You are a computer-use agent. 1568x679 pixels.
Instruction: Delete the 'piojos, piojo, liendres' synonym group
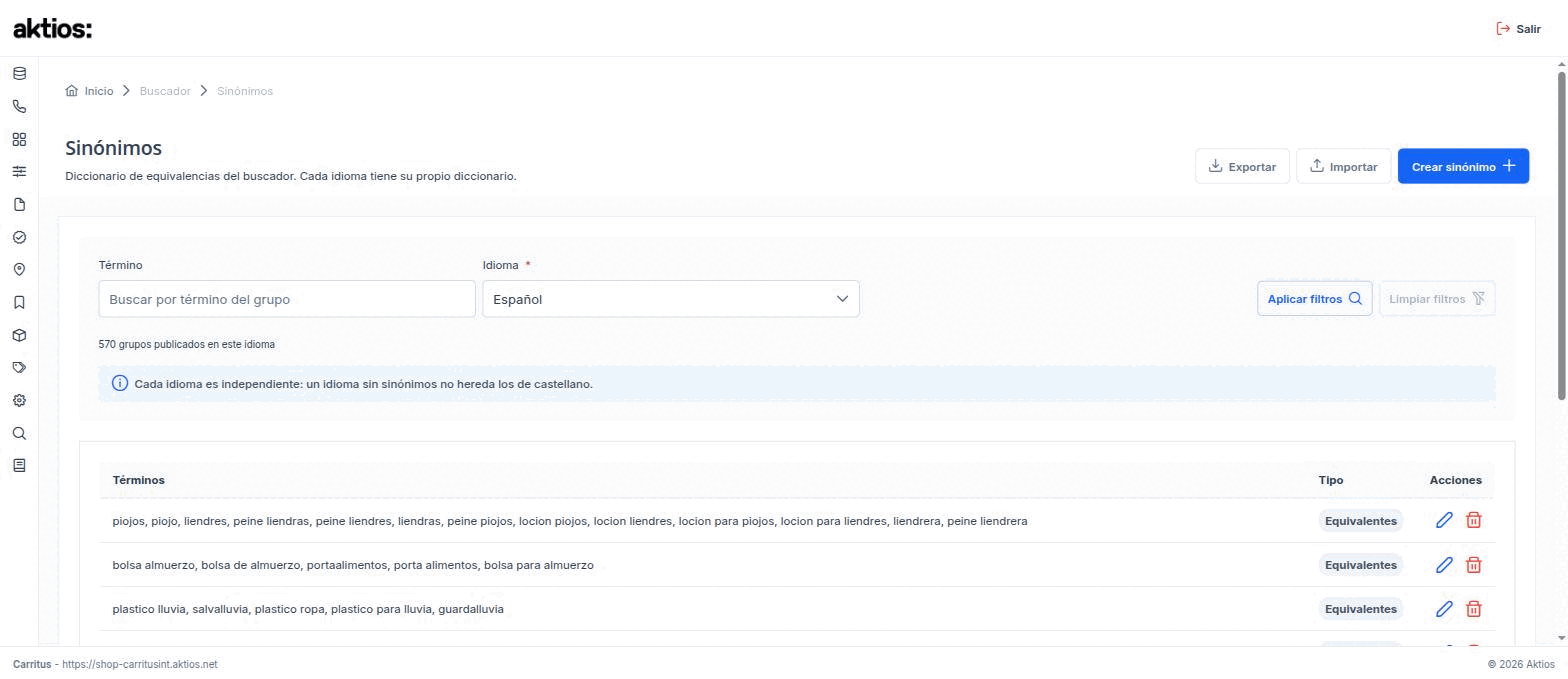(1473, 520)
